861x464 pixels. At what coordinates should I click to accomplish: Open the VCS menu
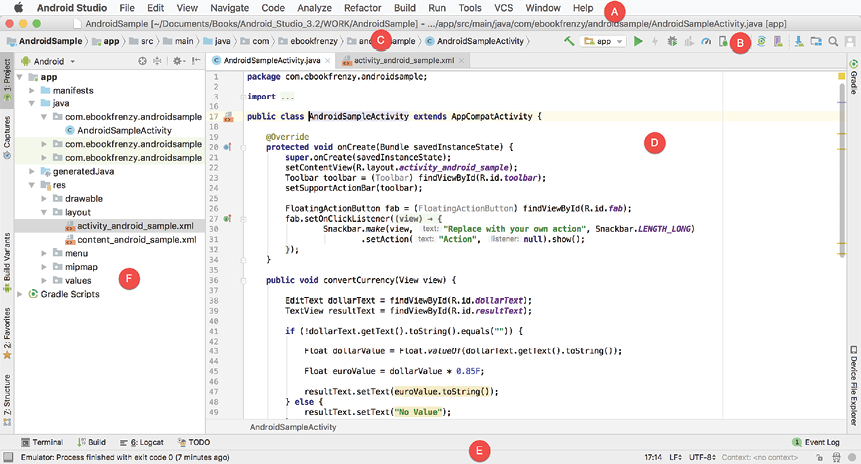tap(504, 8)
